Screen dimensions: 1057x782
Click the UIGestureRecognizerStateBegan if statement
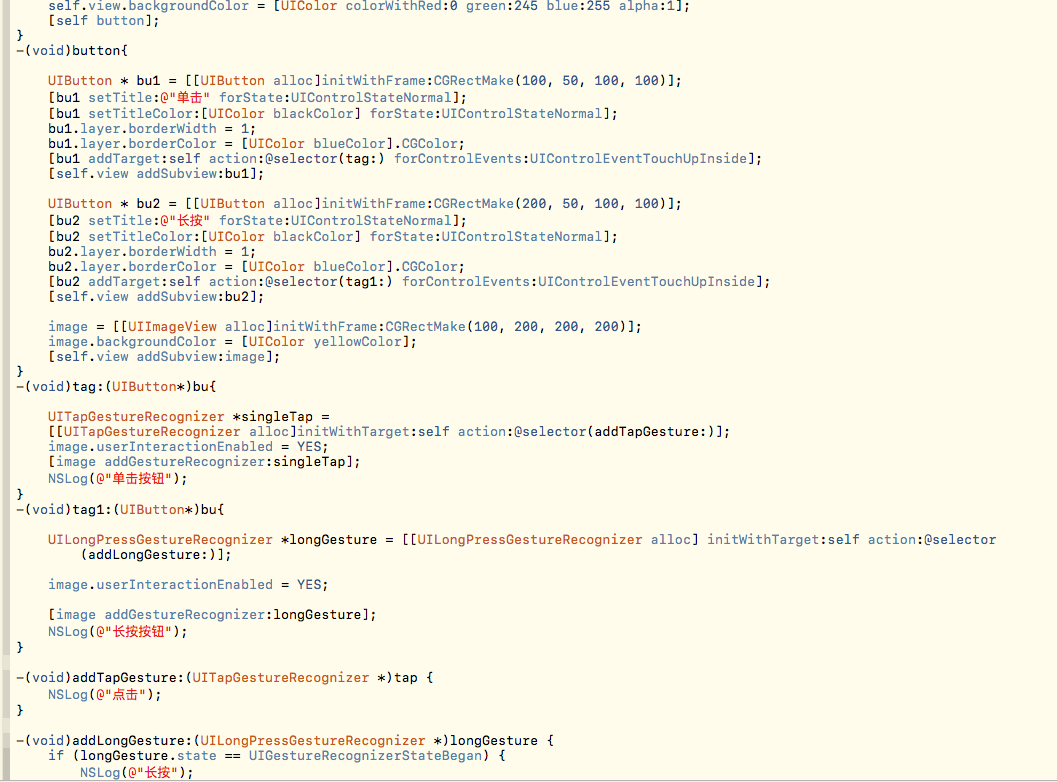point(276,756)
